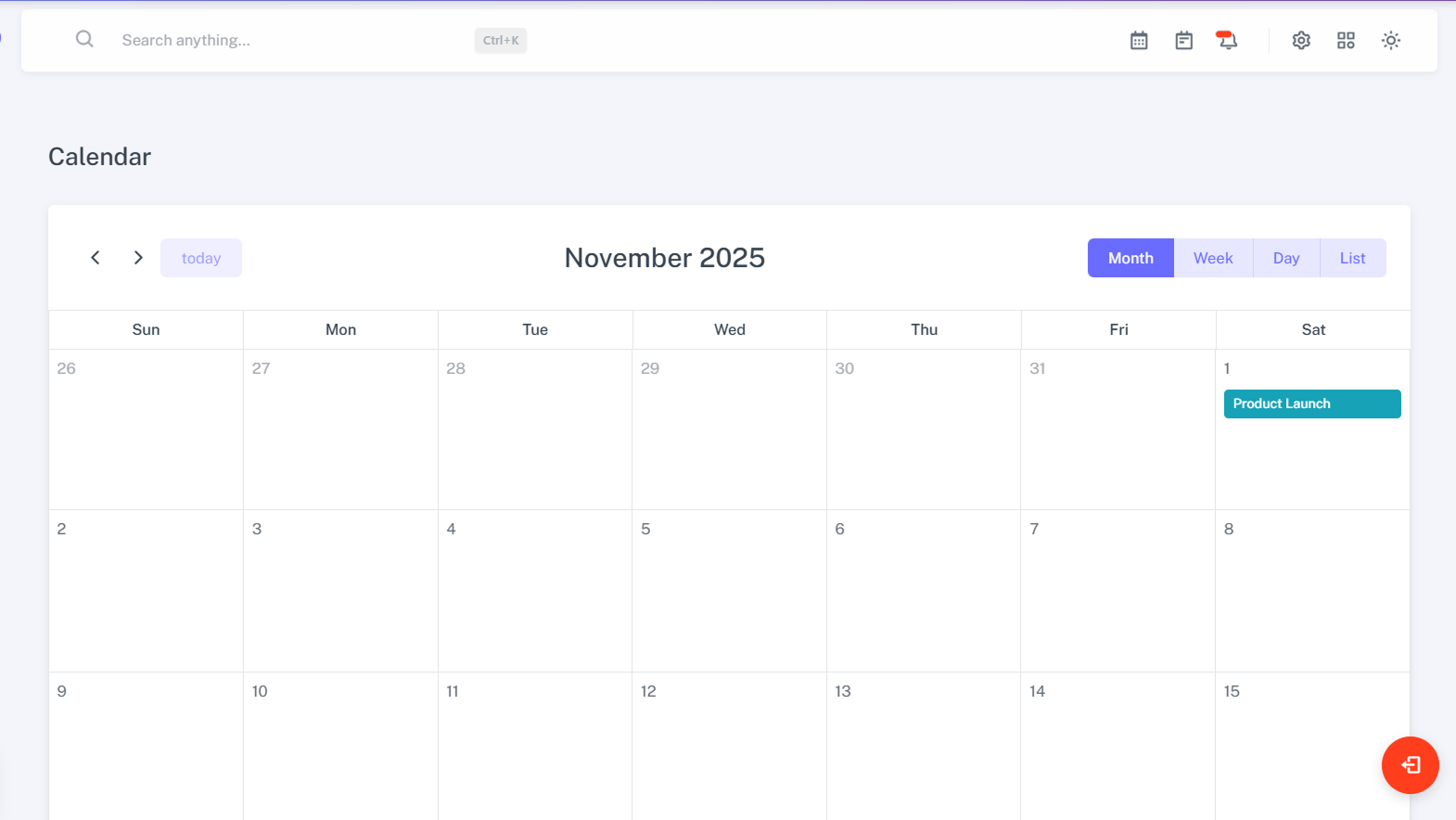Click the calendar event note icon
The image size is (1456, 820).
click(x=1183, y=41)
